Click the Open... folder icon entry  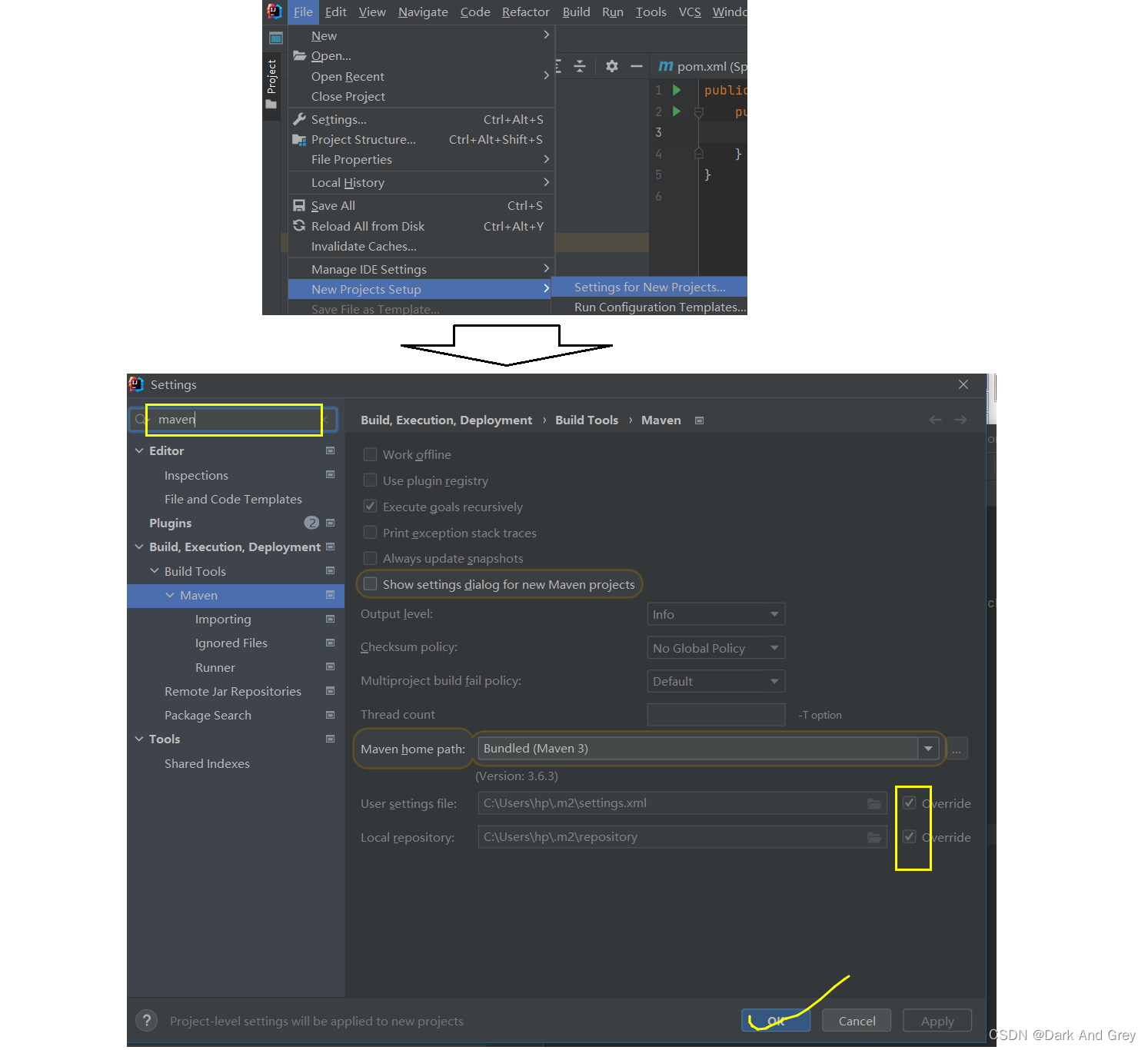pyautogui.click(x=299, y=55)
